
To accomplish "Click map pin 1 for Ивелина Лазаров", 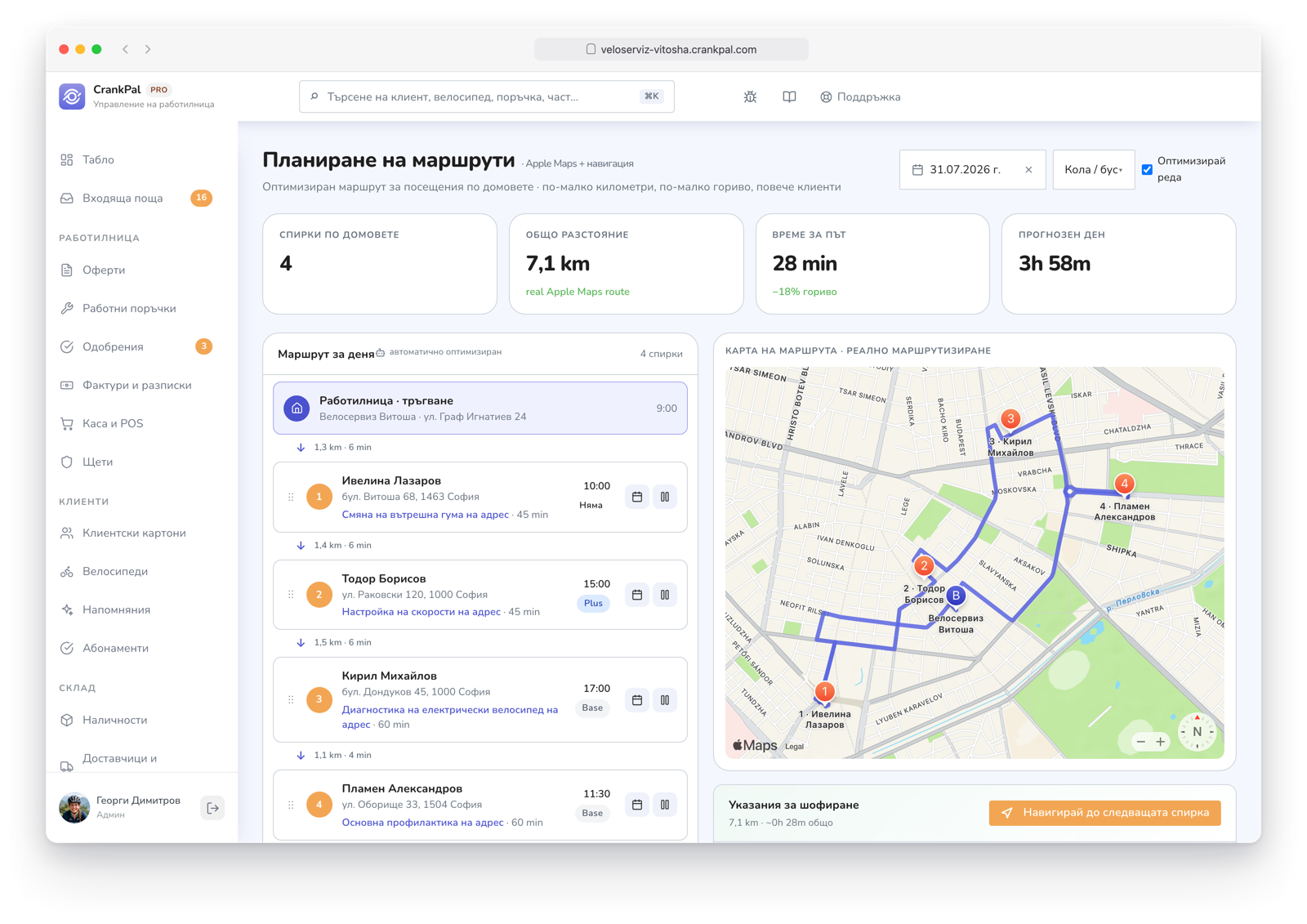I will [825, 692].
